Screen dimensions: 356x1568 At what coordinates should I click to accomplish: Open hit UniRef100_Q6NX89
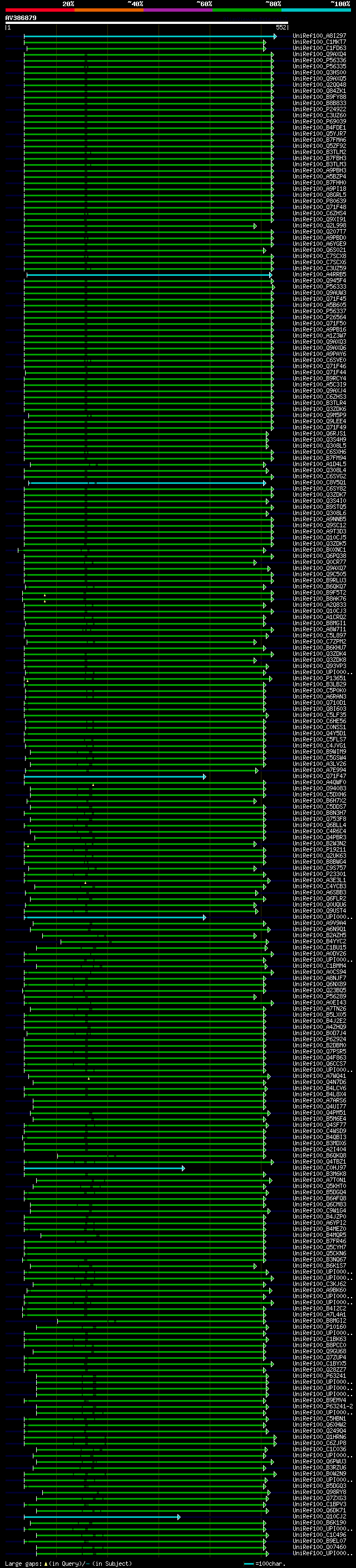coord(319,985)
